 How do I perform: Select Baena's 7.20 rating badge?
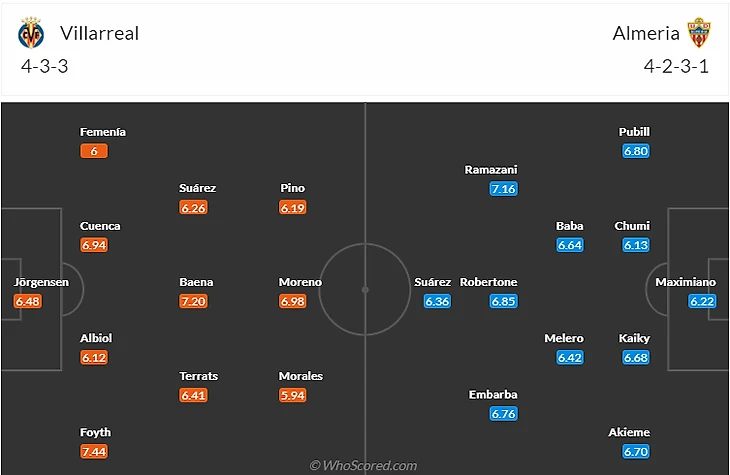coord(194,301)
